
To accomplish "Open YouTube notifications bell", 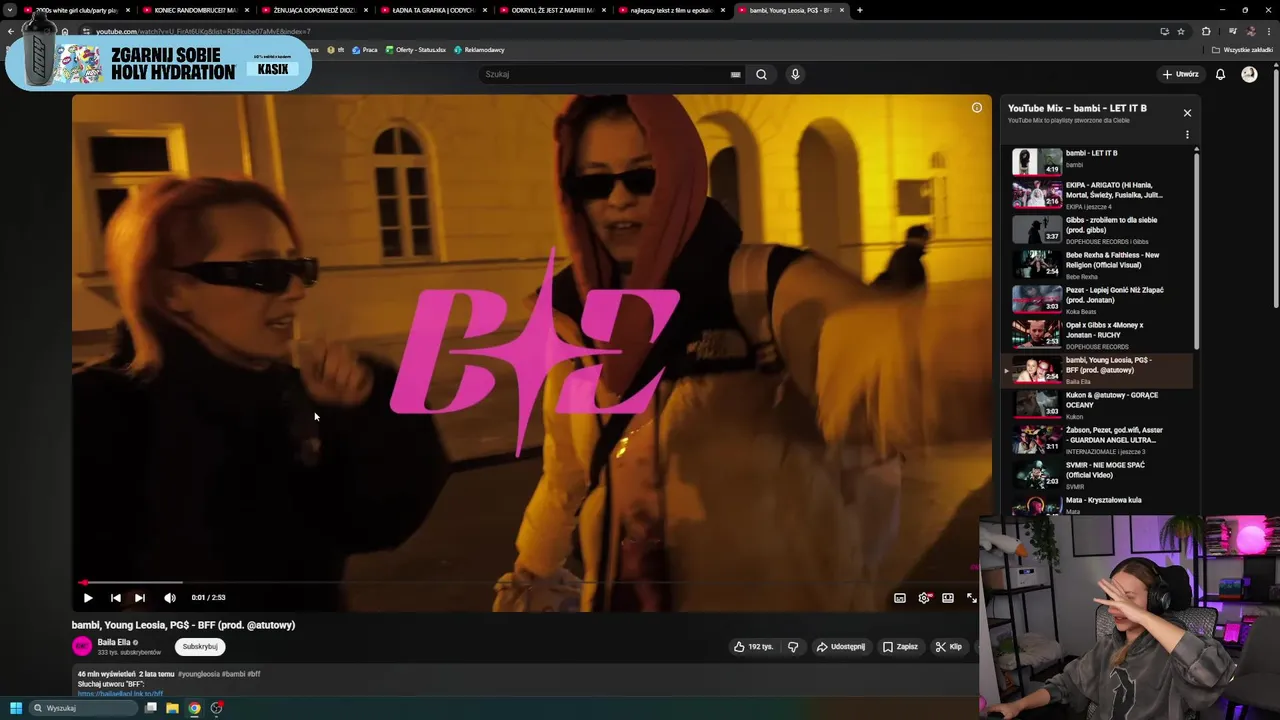I will point(1220,74).
